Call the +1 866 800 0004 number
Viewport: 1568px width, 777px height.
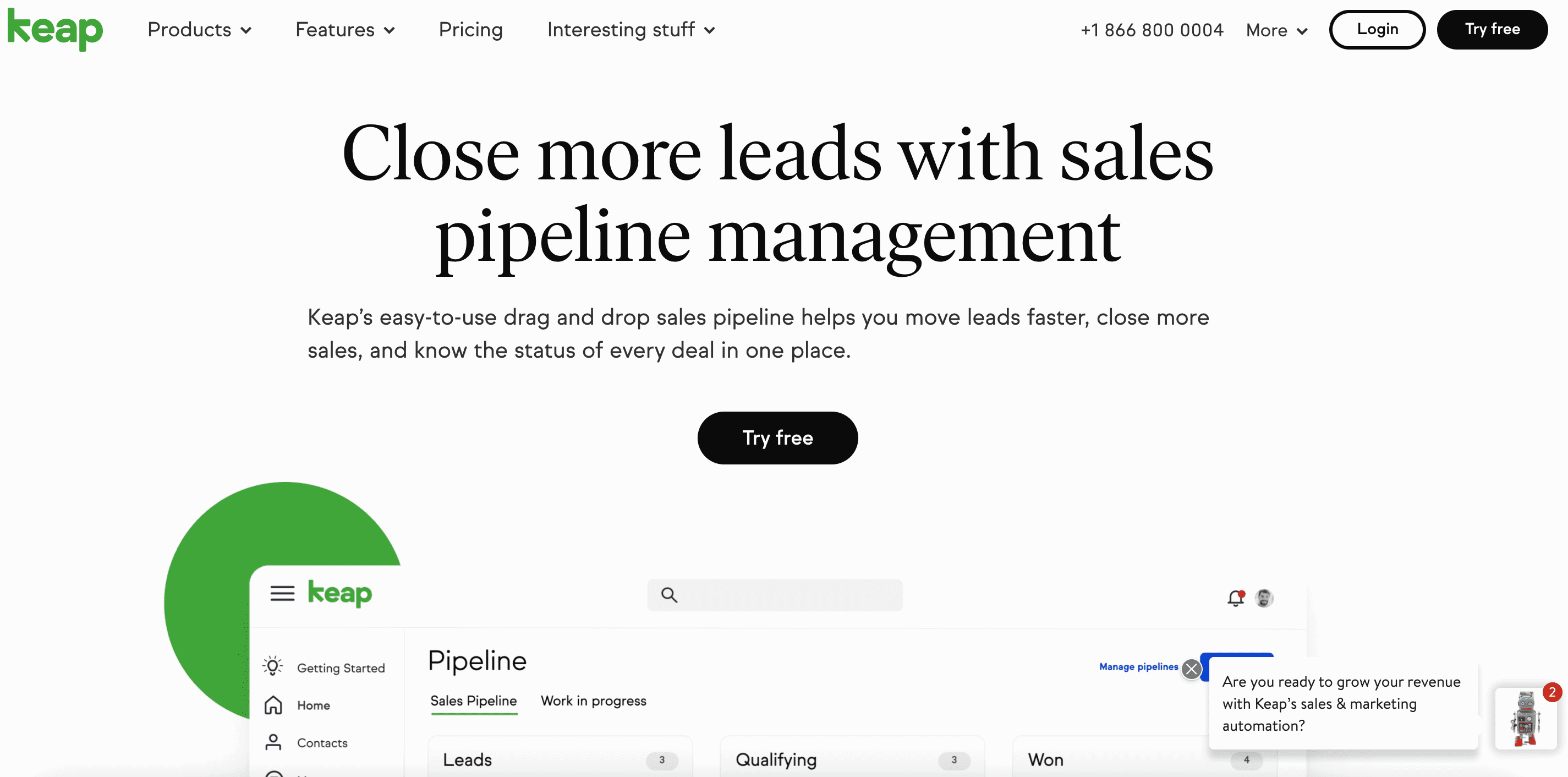coord(1152,30)
